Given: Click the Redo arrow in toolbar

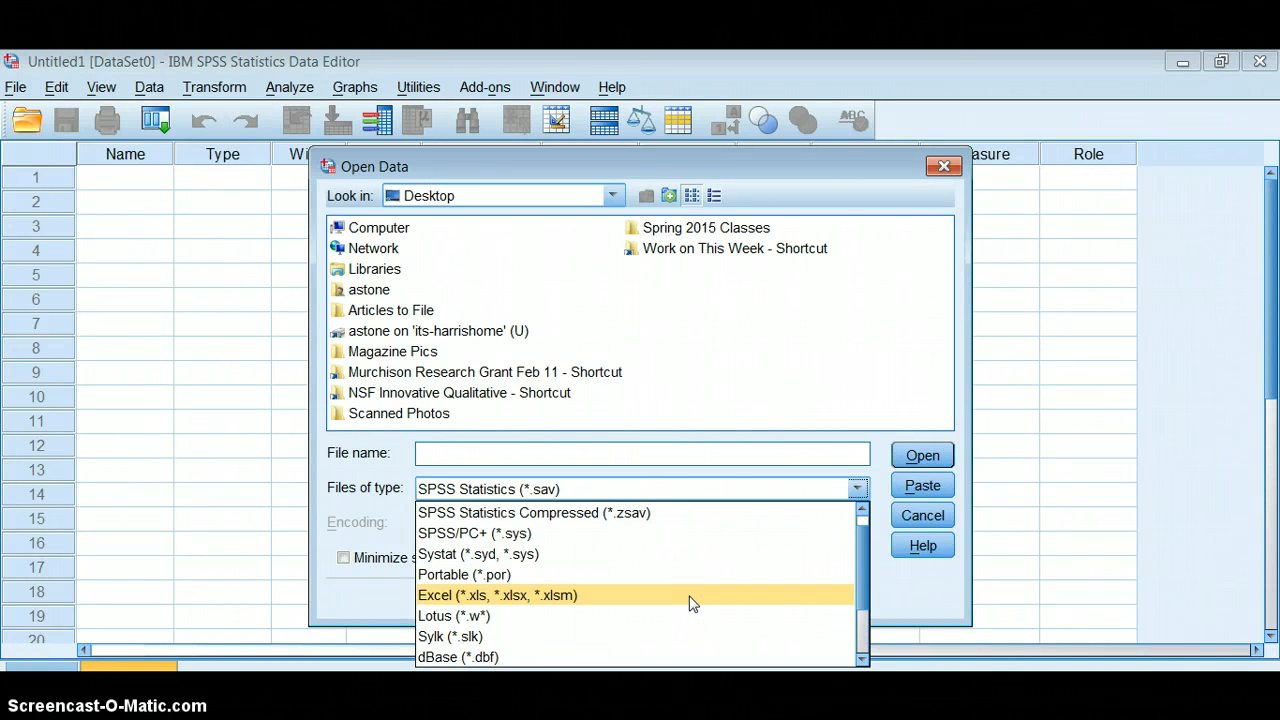Looking at the screenshot, I should [x=245, y=122].
